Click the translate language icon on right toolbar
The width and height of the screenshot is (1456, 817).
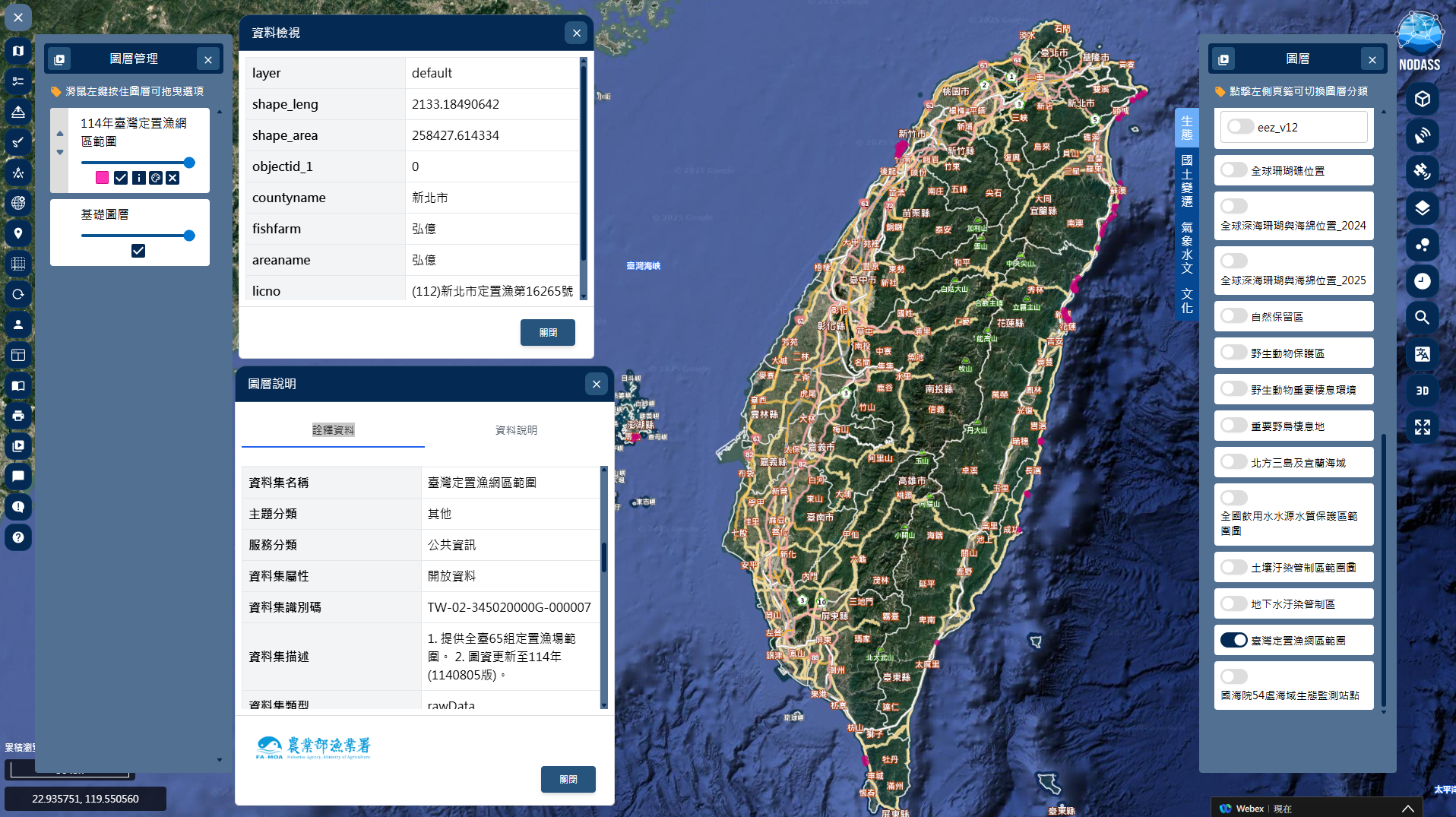1423,354
